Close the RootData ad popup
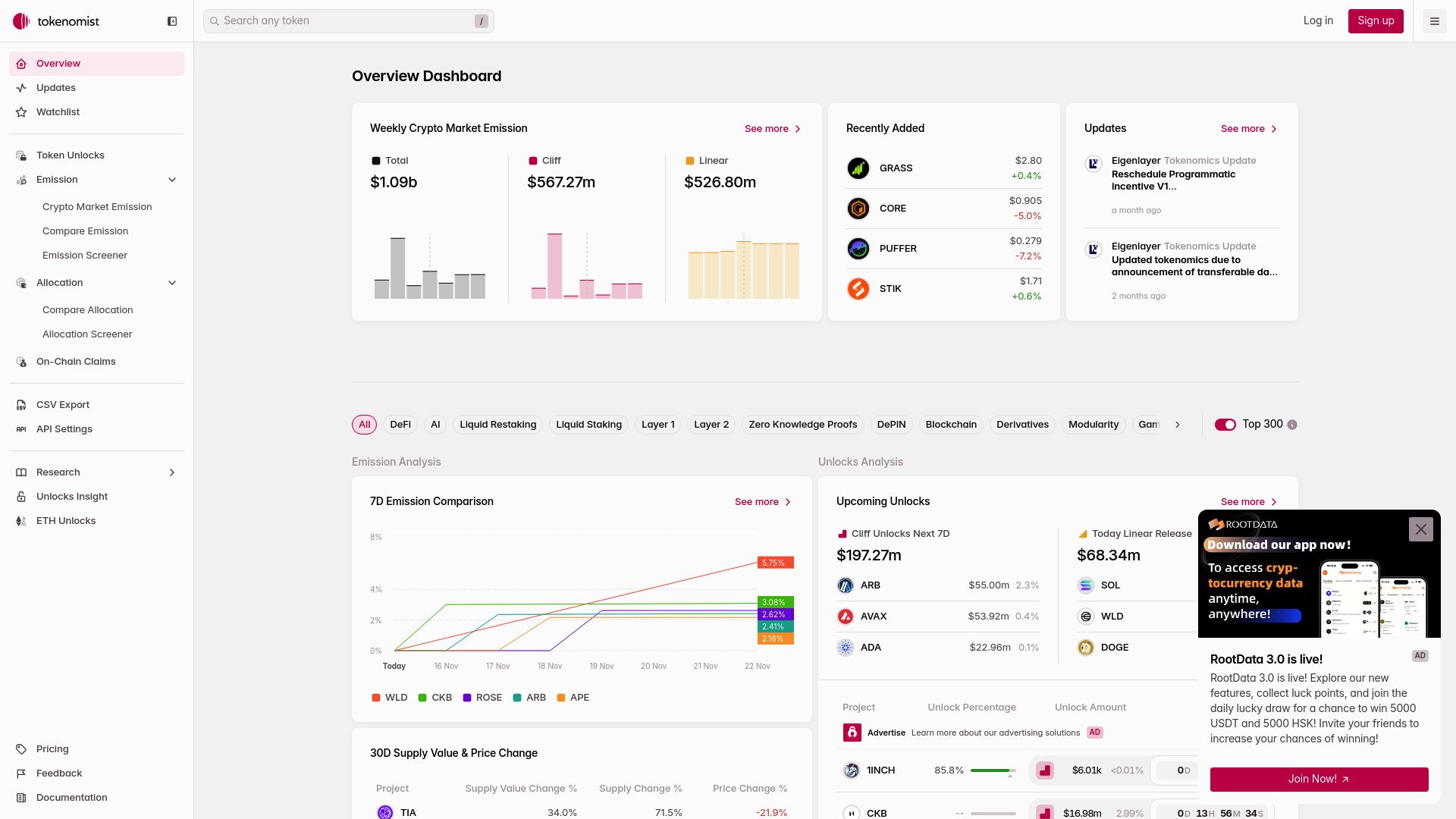Image resolution: width=1456 pixels, height=819 pixels. tap(1421, 529)
